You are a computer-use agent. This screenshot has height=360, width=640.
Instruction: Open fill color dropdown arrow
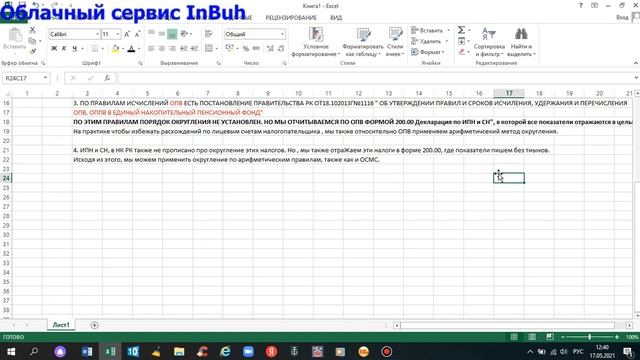(123, 49)
